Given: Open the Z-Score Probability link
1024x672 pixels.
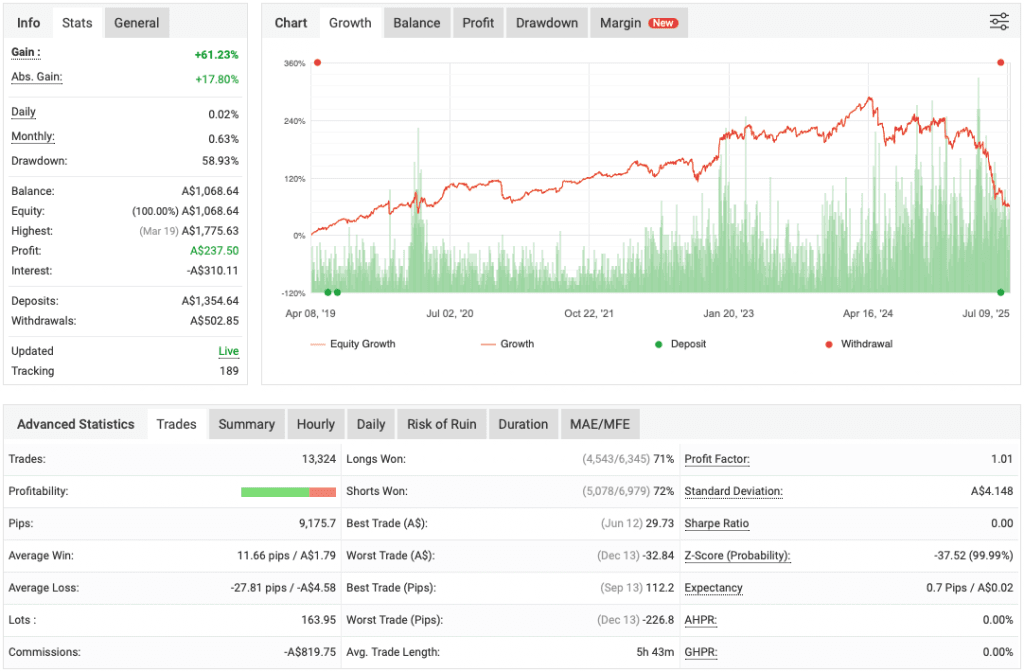Looking at the screenshot, I should coord(736,555).
